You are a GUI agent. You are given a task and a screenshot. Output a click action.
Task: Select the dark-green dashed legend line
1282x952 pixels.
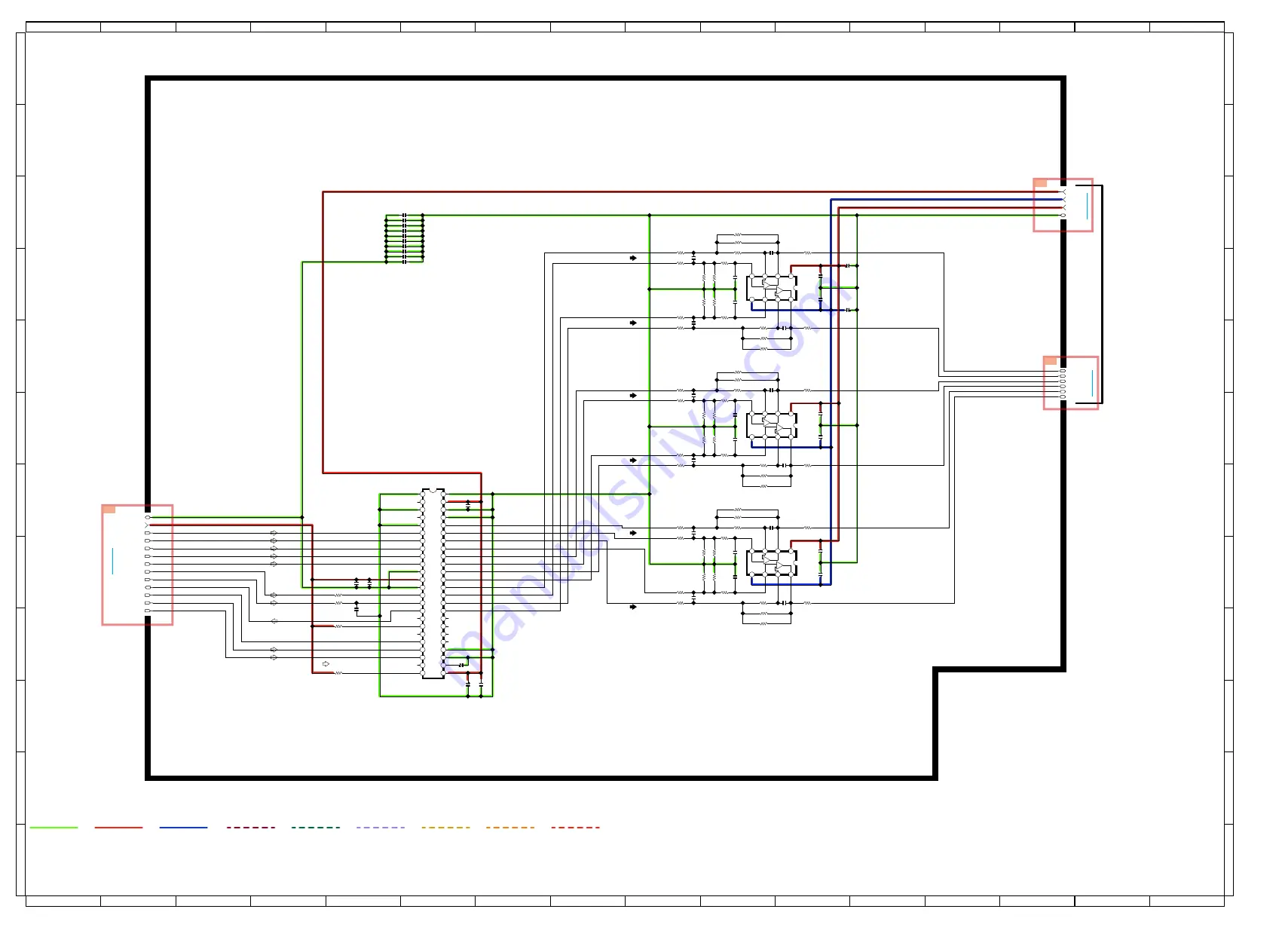316,828
